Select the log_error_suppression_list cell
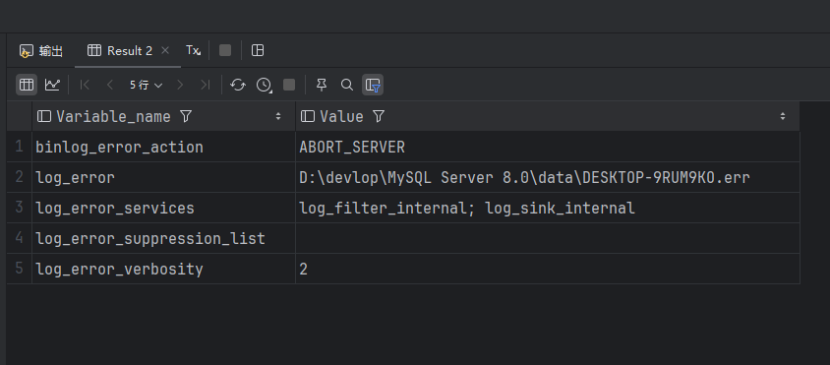 click(164, 239)
